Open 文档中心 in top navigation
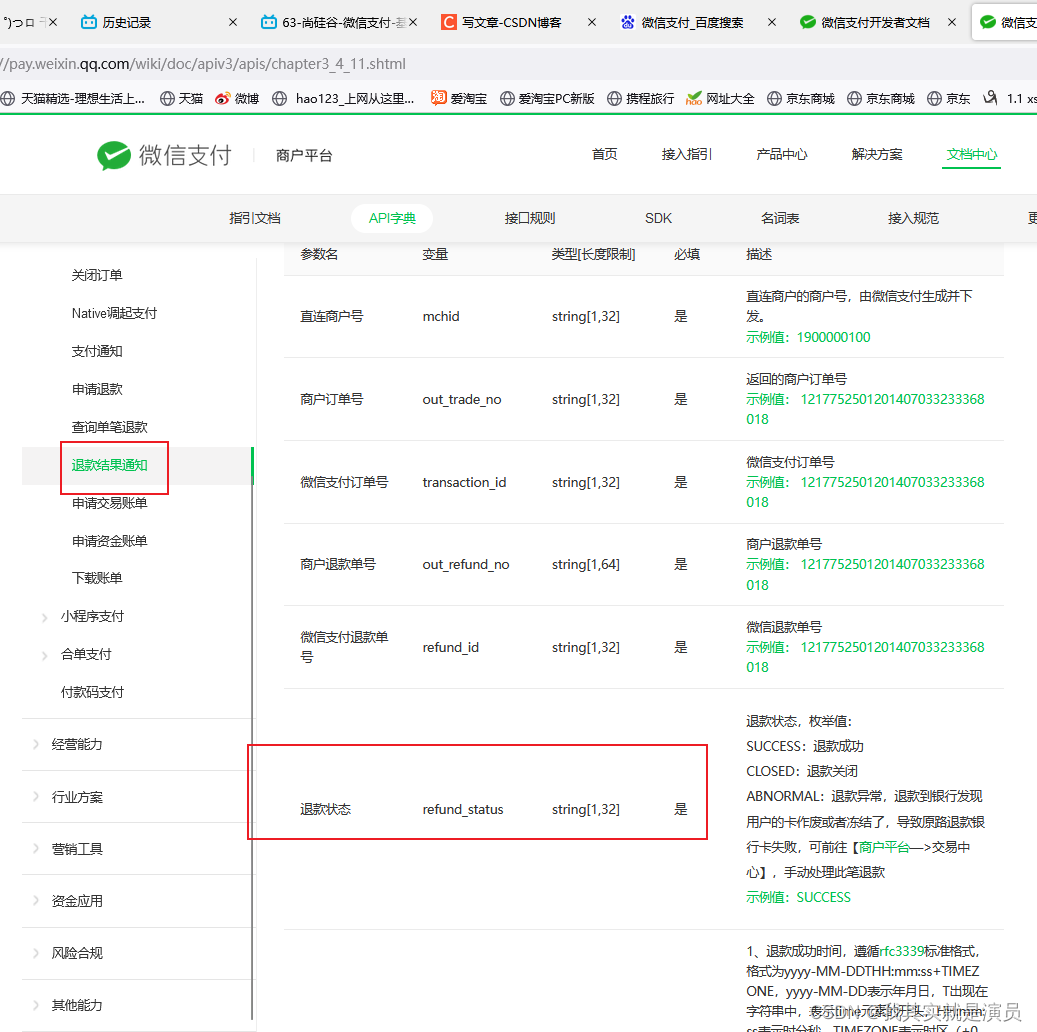1037x1032 pixels. coord(972,154)
